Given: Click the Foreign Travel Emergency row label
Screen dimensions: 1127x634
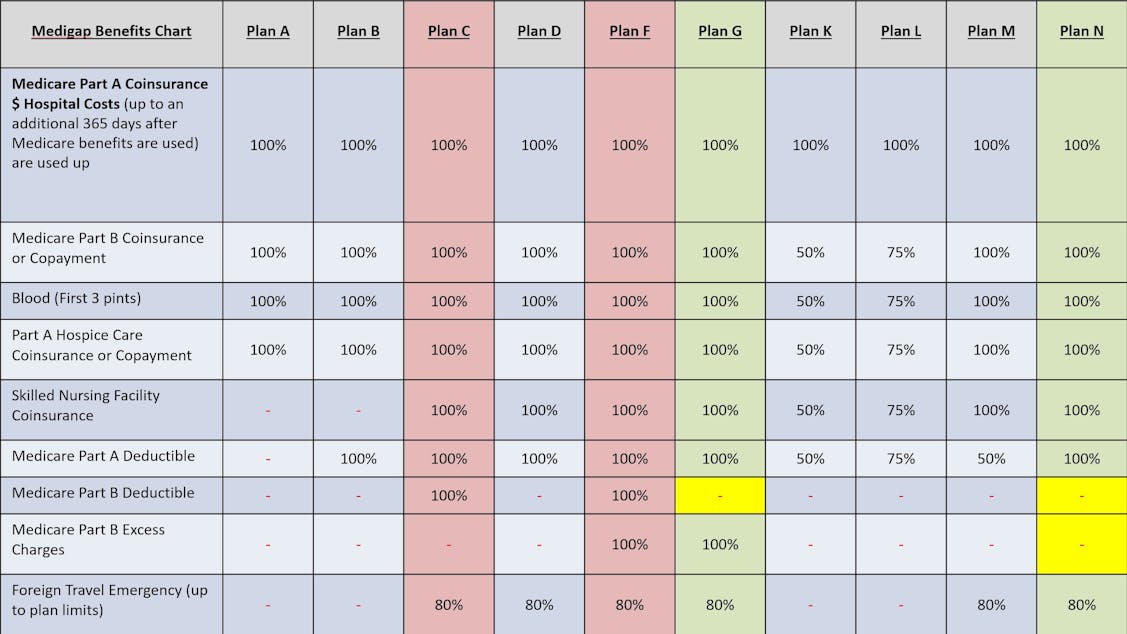Looking at the screenshot, I should point(110,600).
